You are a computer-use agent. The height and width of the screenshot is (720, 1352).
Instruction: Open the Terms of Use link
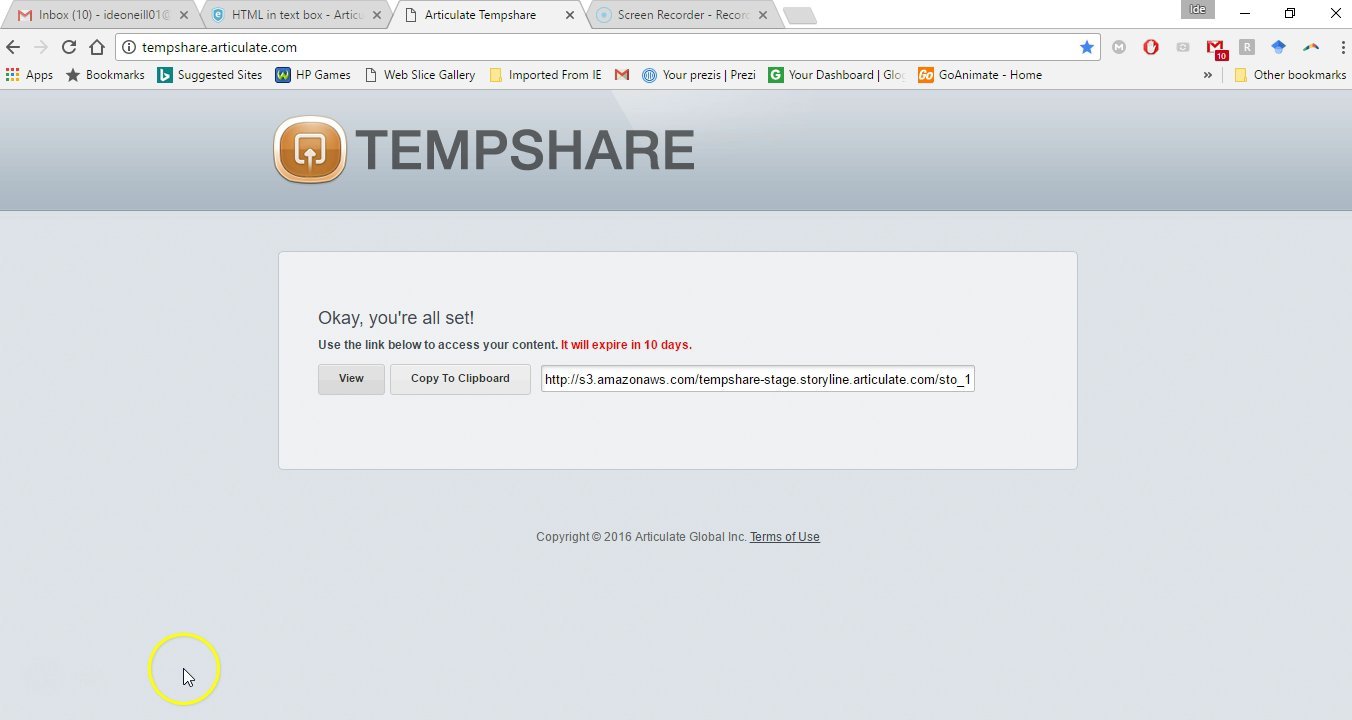click(784, 537)
